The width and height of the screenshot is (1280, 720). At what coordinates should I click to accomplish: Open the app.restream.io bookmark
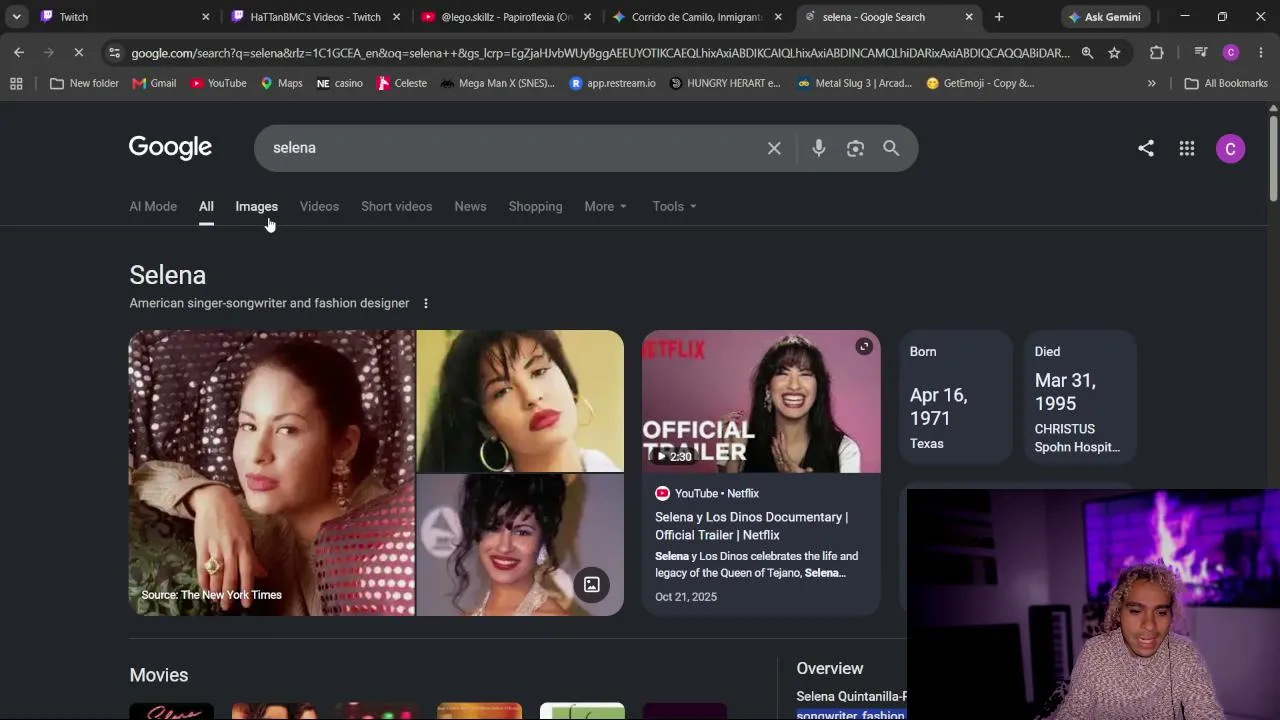612,83
